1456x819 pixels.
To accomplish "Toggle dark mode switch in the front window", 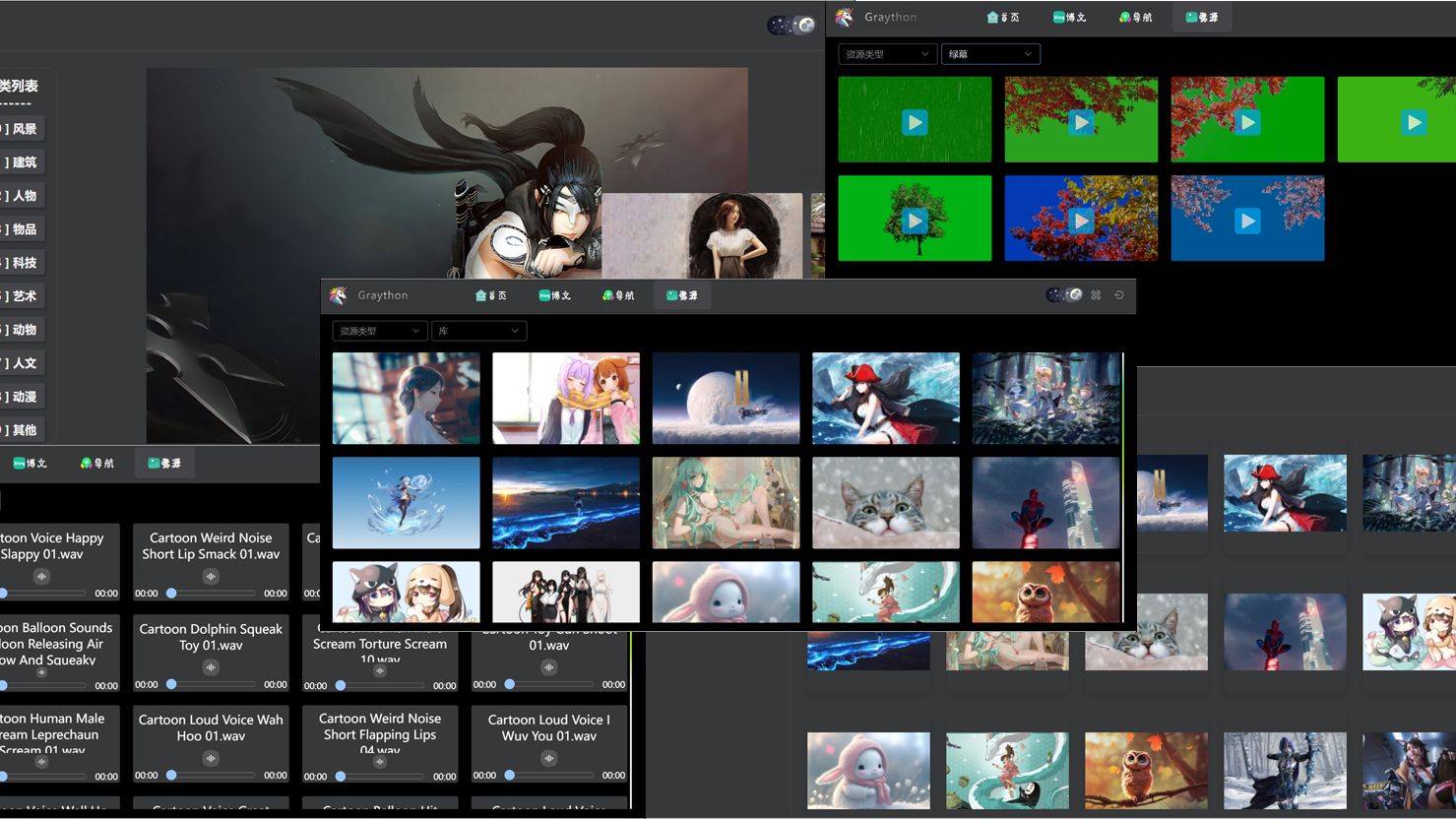I will click(1064, 294).
